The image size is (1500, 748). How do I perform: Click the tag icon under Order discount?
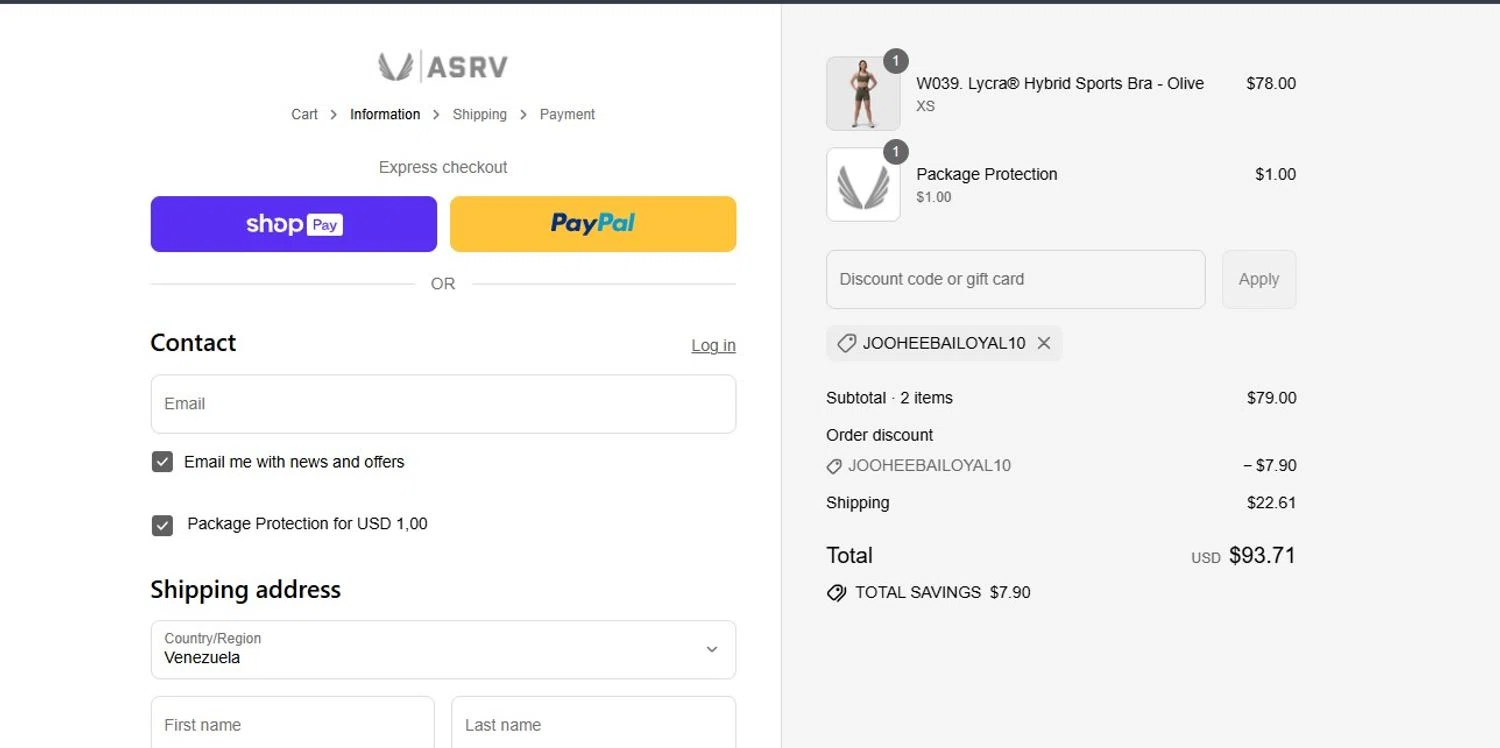click(x=834, y=466)
